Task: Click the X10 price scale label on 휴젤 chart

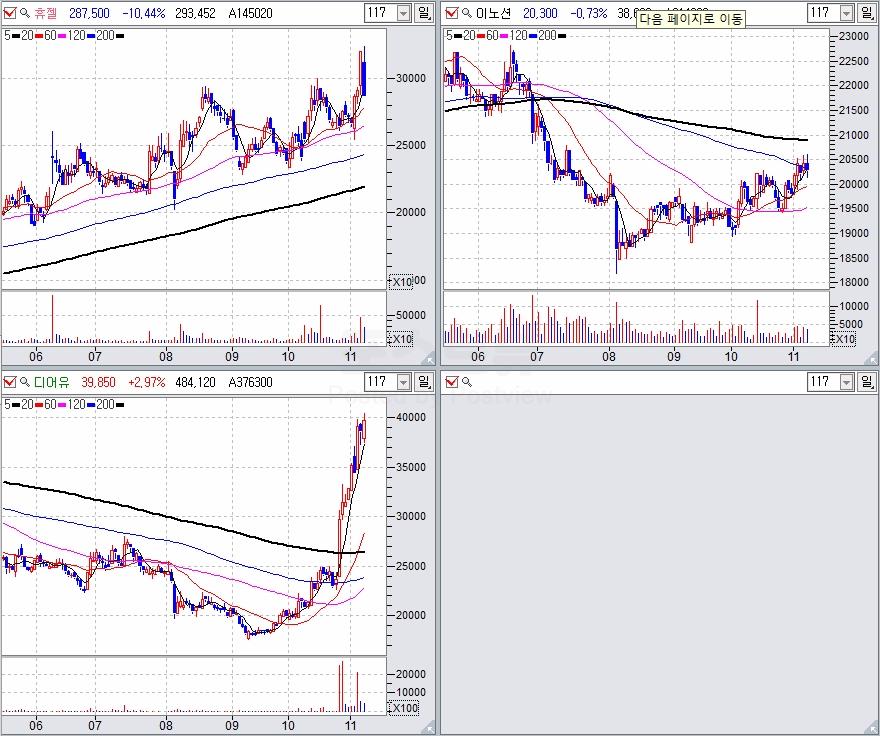Action: click(400, 282)
